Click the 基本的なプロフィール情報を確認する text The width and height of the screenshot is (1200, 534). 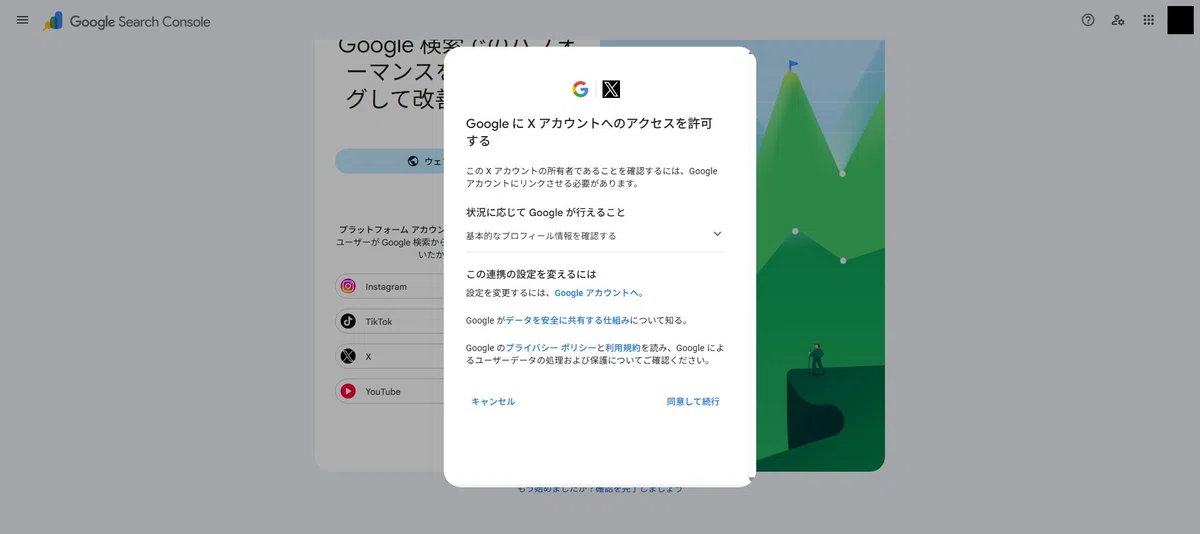pos(541,236)
